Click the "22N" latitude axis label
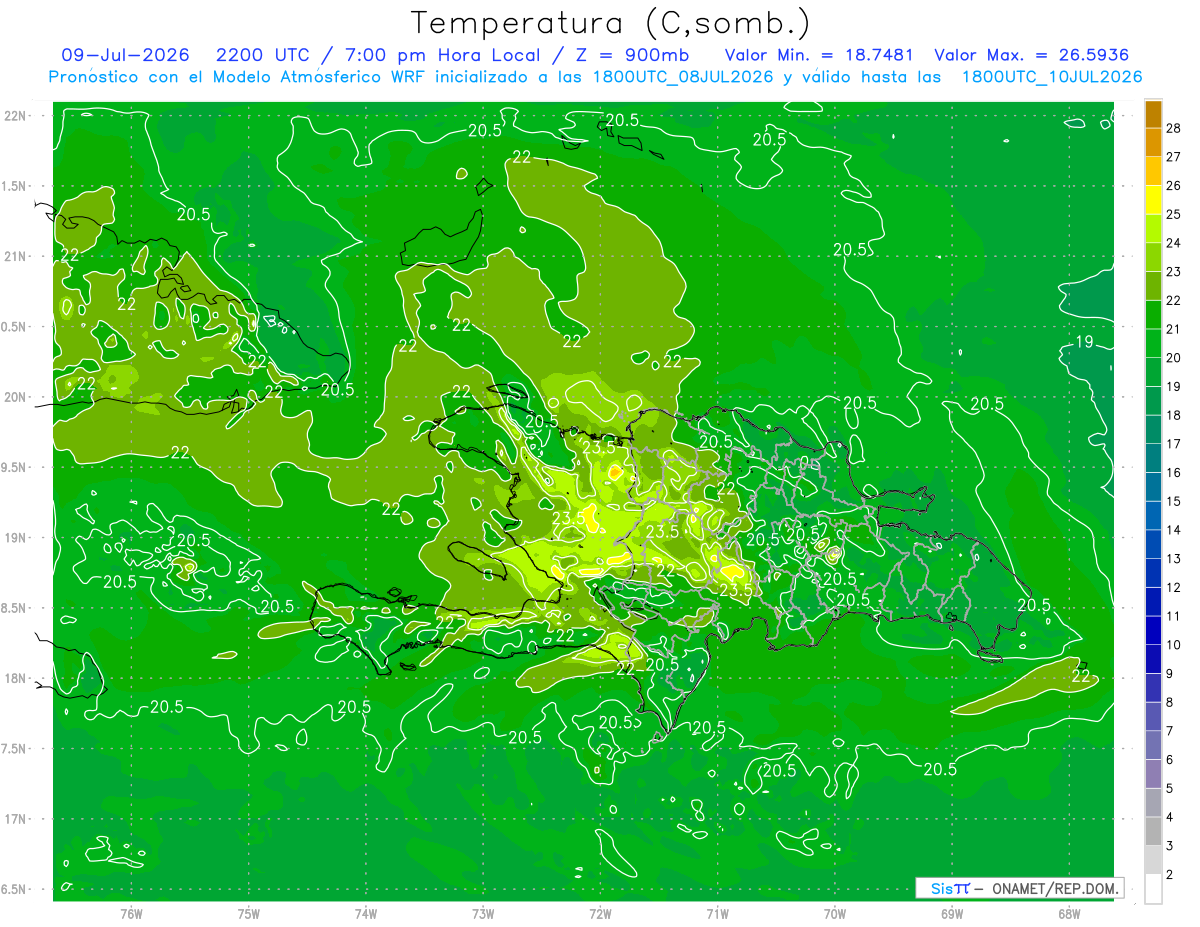The image size is (1200, 927). pyautogui.click(x=16, y=116)
